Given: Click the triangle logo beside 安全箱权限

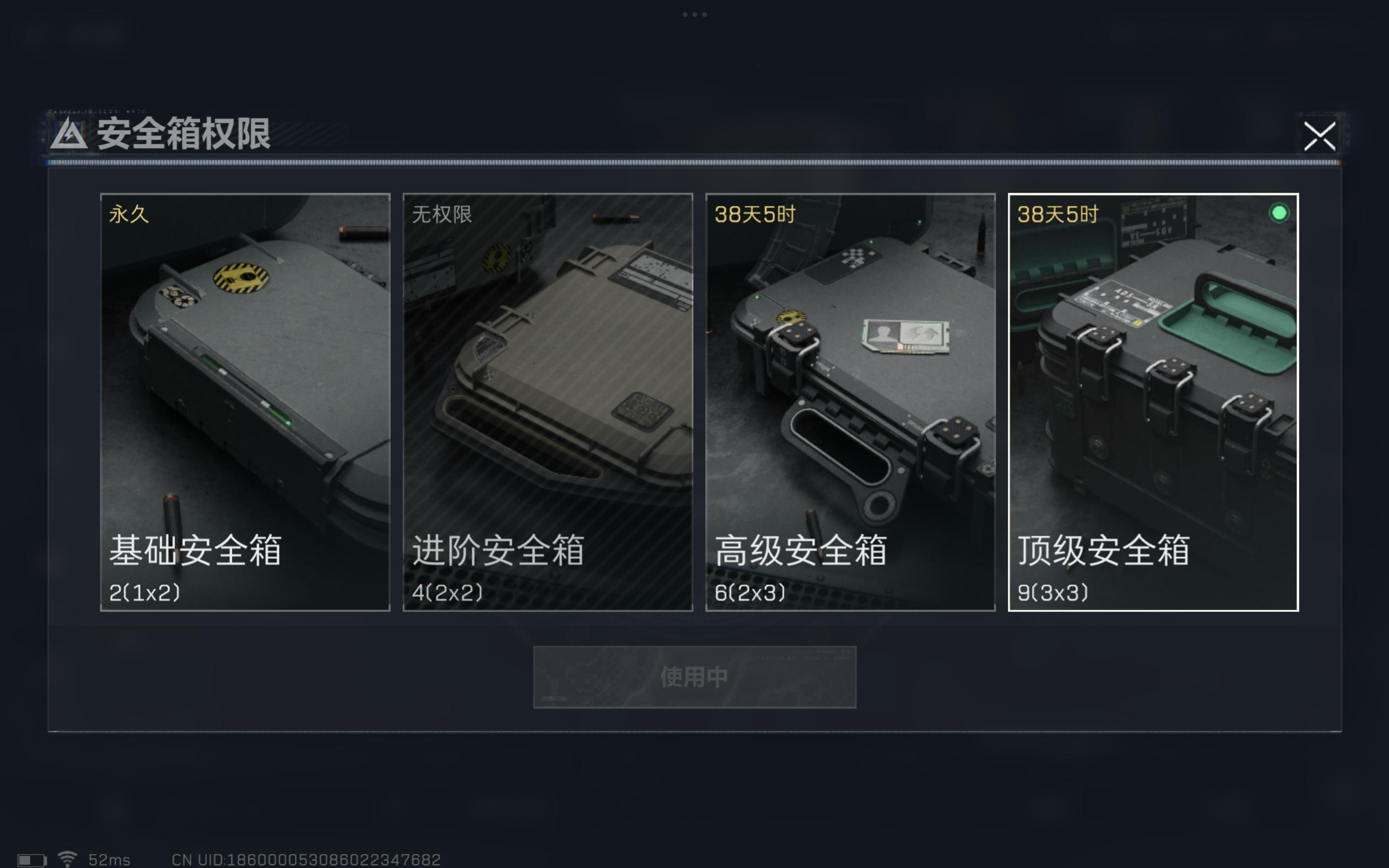Looking at the screenshot, I should click(x=68, y=134).
